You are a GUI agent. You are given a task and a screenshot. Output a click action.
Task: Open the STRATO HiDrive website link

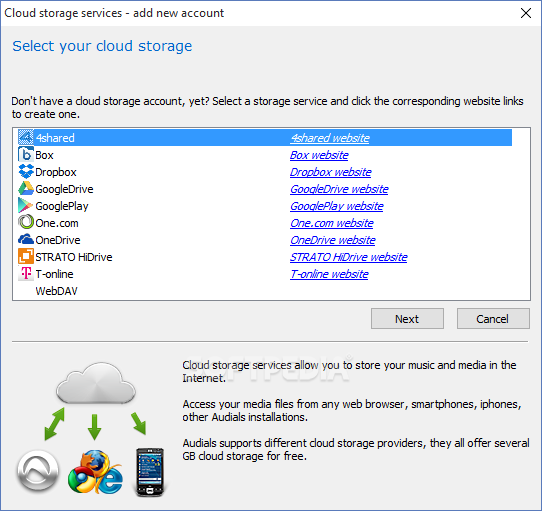point(349,257)
